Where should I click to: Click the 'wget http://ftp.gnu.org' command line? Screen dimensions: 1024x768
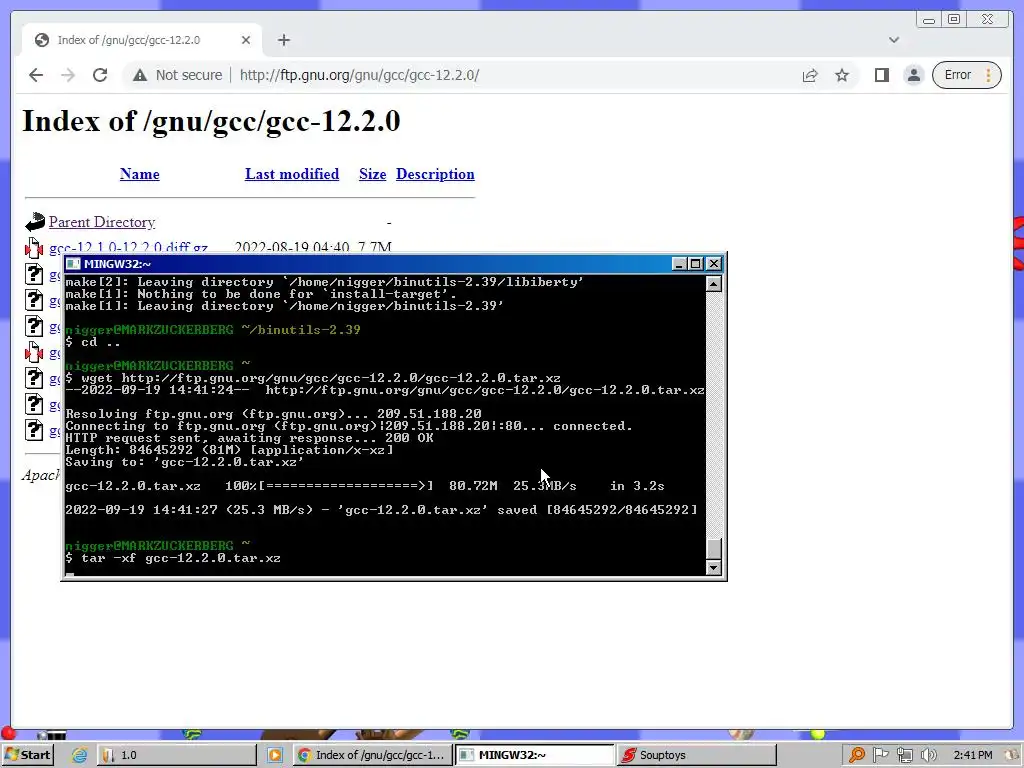313,377
